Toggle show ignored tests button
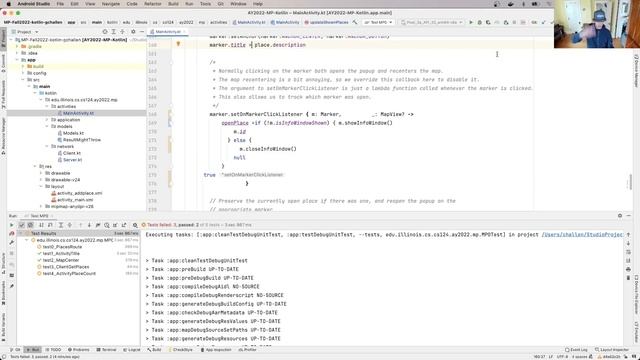Viewport: 640px width, 360px height. tap(30, 225)
